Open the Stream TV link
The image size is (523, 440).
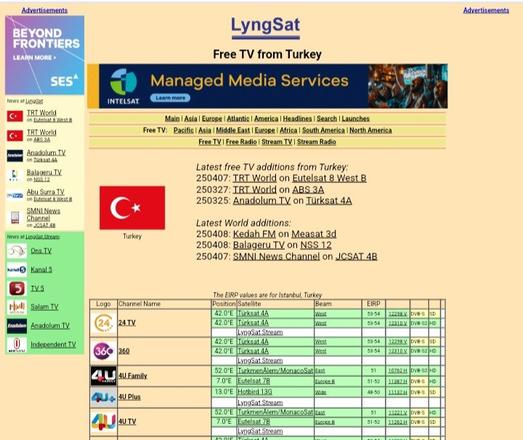tap(277, 142)
